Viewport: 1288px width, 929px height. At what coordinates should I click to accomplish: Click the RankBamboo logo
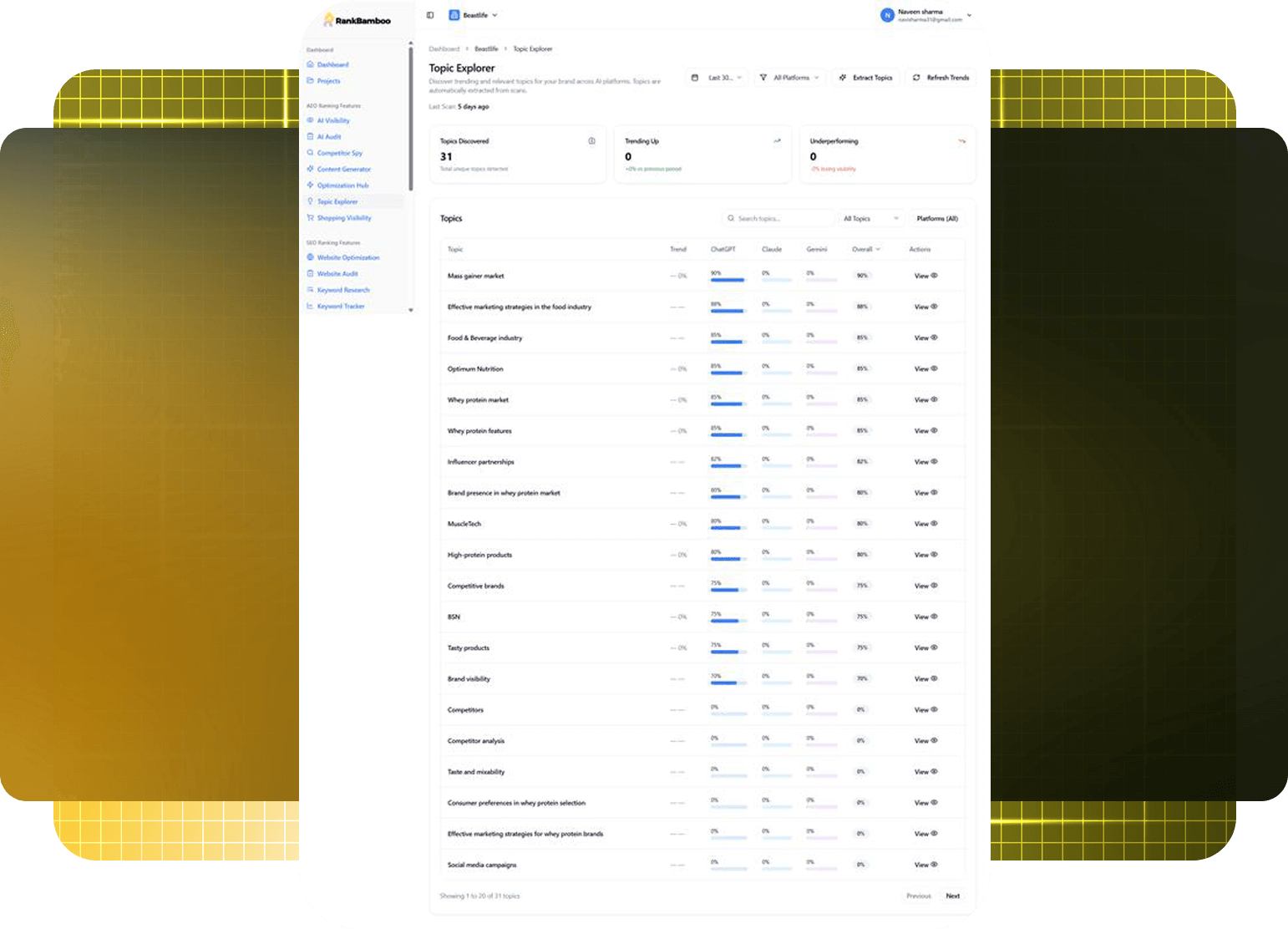point(357,20)
